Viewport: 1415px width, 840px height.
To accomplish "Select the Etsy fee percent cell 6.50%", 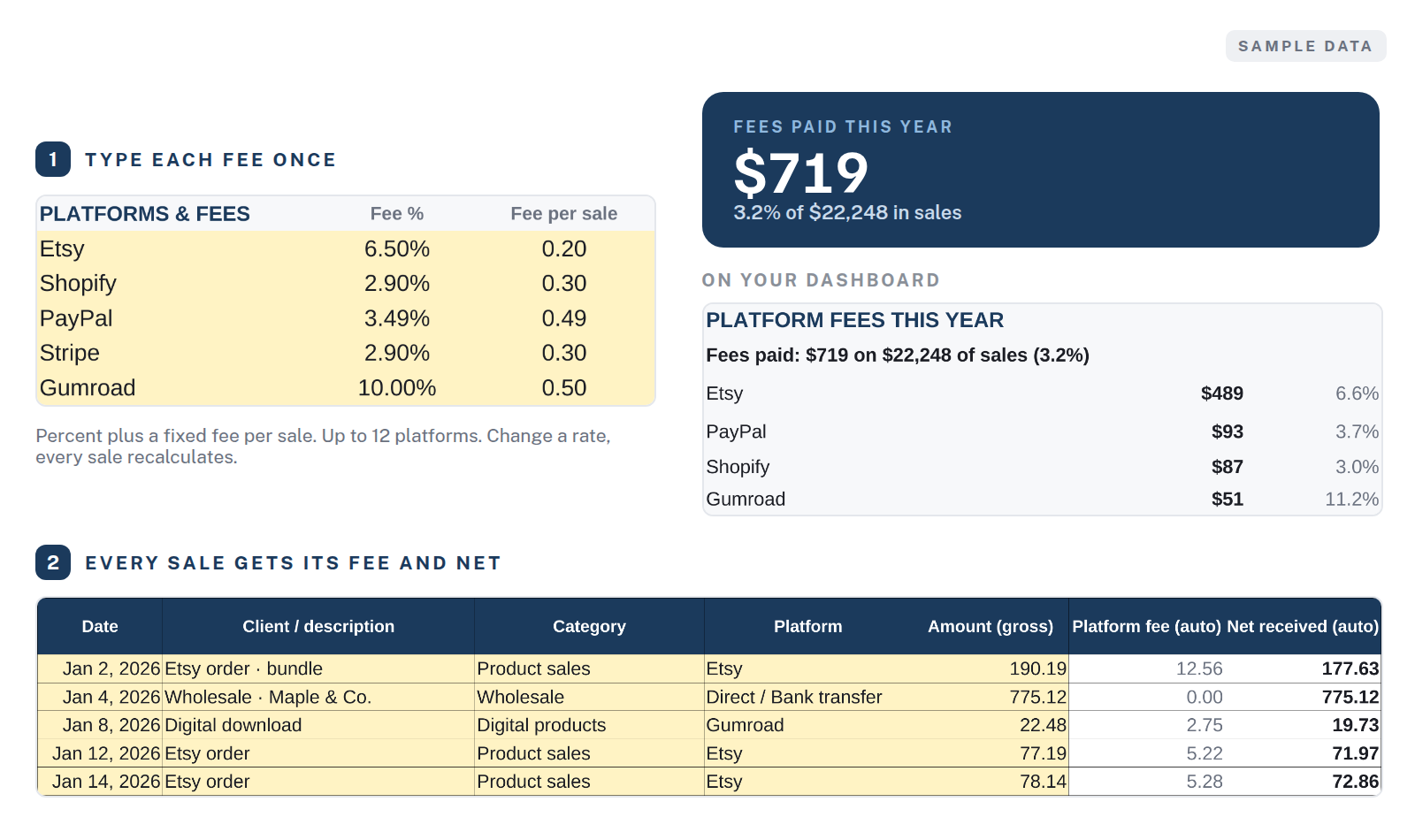I will (397, 249).
